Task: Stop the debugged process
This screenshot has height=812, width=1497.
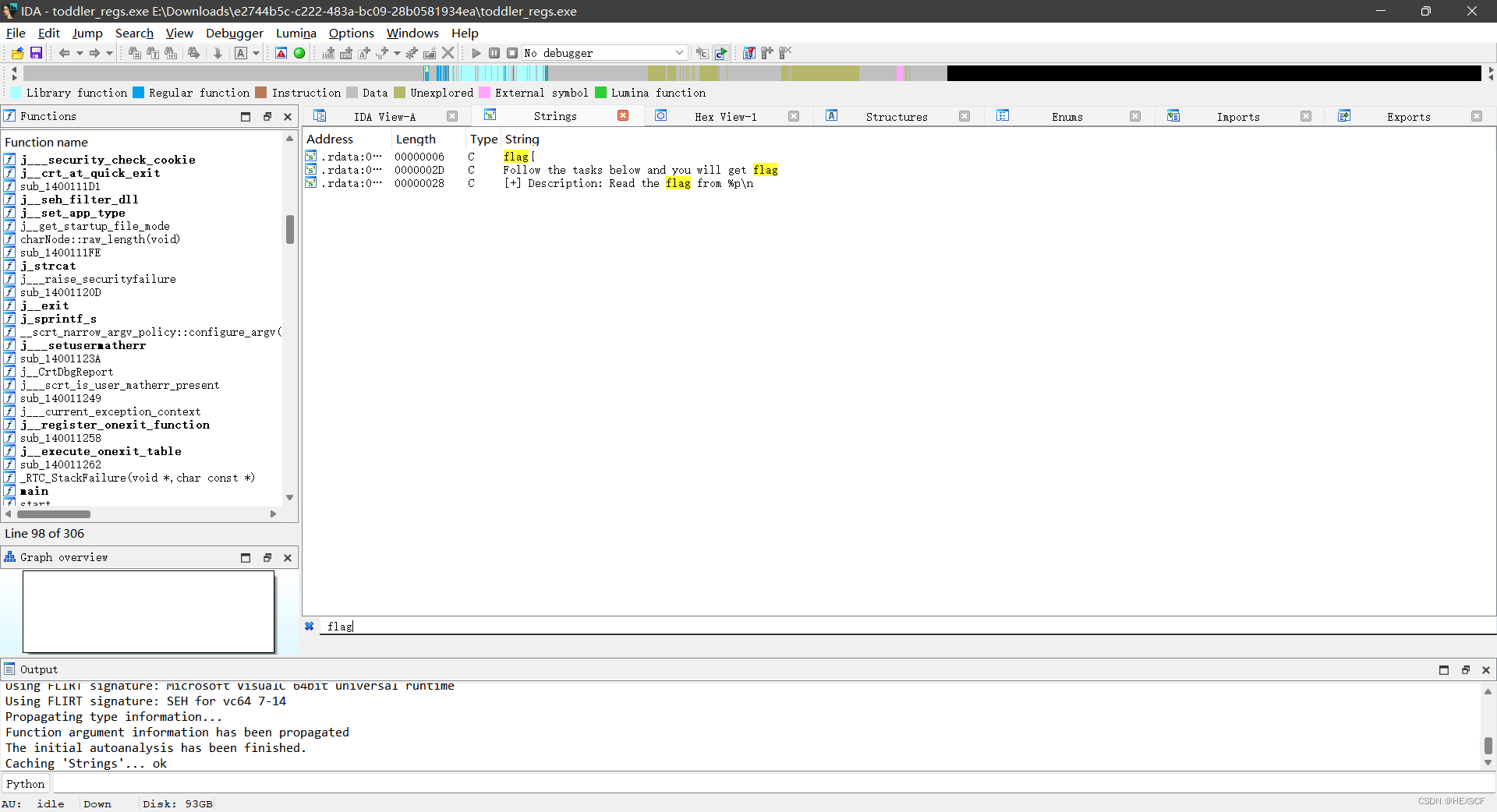Action: coord(512,53)
